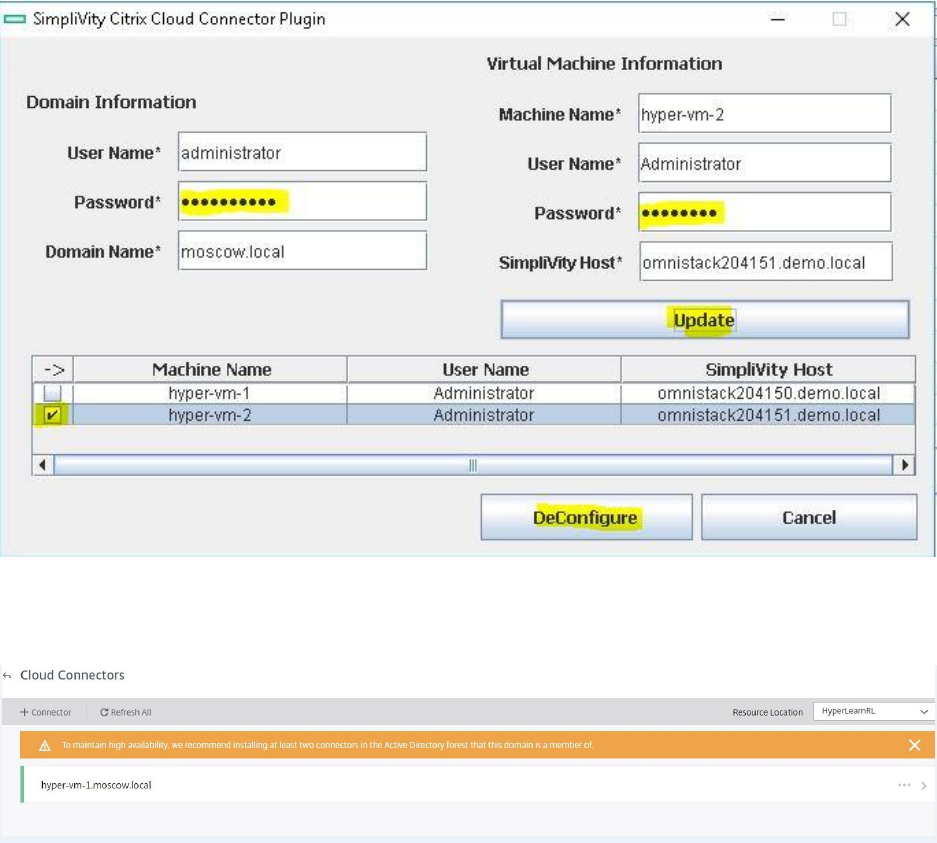Focus the Domain Password field
Image resolution: width=937 pixels, height=843 pixels.
[x=302, y=201]
